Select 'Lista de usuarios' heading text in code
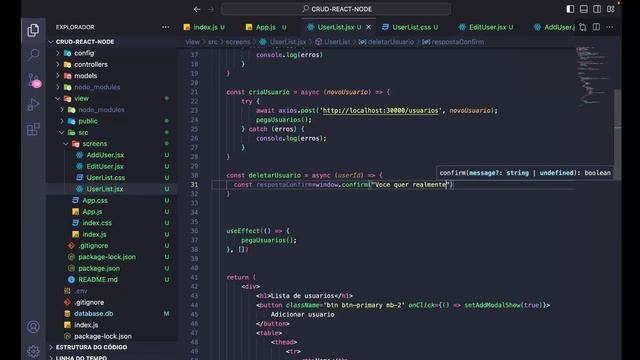640x360 pixels. [x=302, y=296]
